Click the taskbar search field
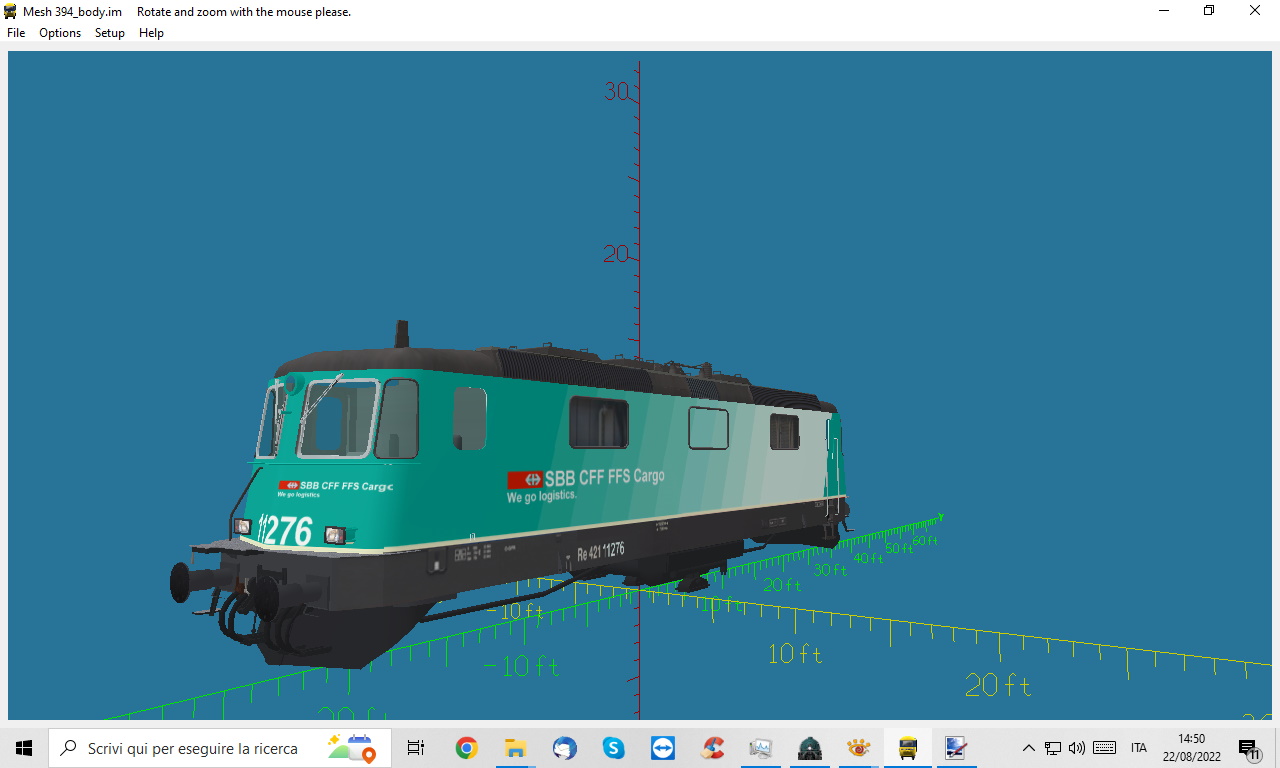Image resolution: width=1280 pixels, height=768 pixels. click(x=220, y=748)
